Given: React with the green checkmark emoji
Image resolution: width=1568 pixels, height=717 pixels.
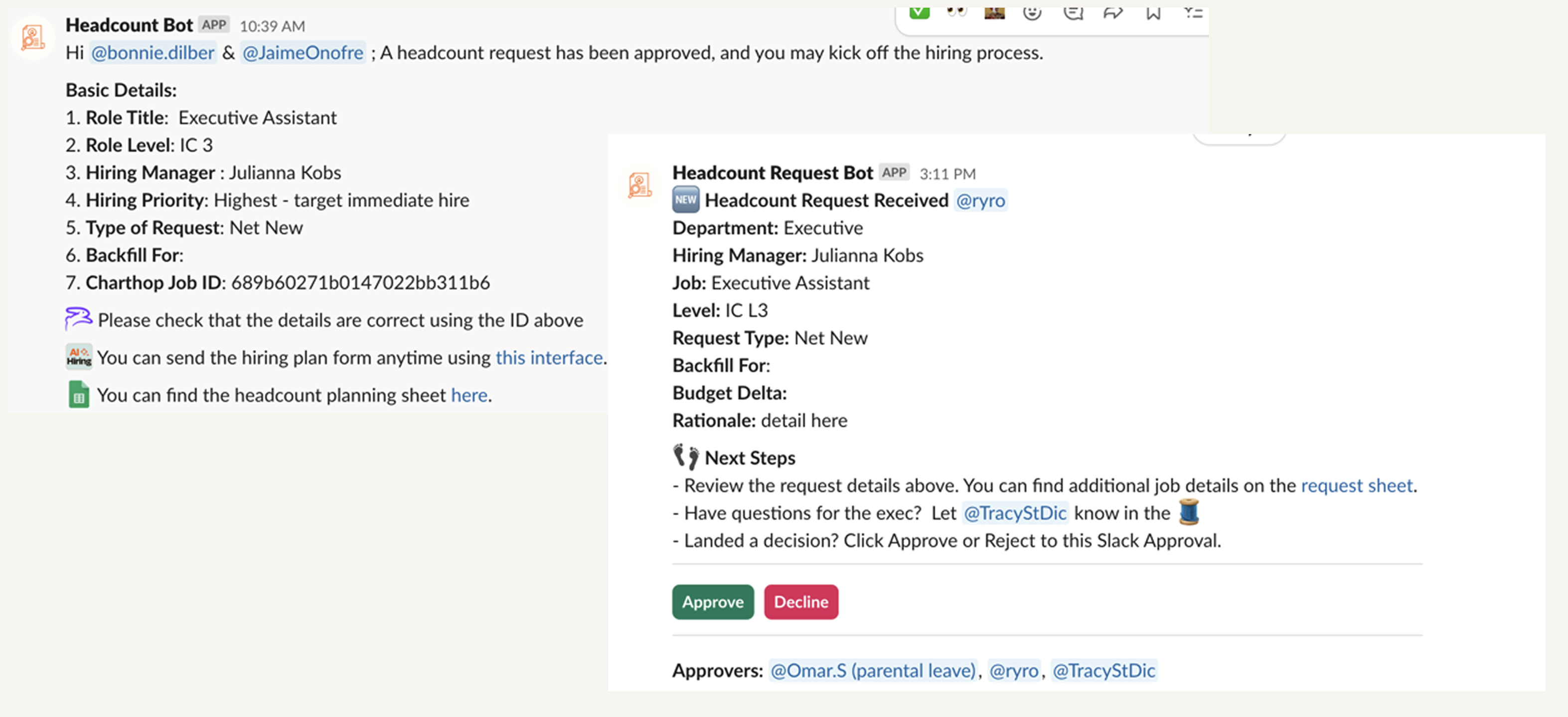Looking at the screenshot, I should pyautogui.click(x=919, y=12).
